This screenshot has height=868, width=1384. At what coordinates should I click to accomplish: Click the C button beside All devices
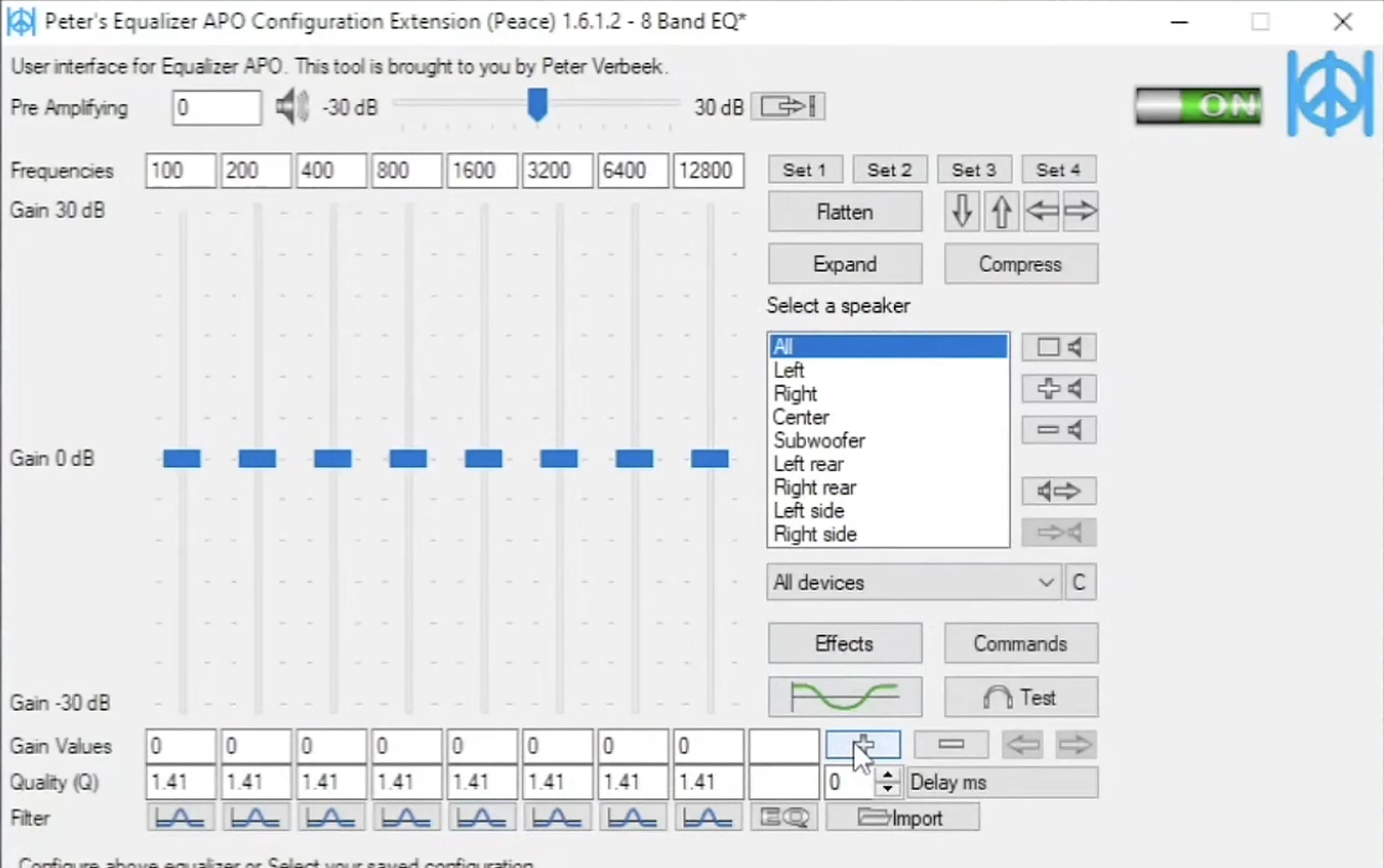[x=1080, y=582]
